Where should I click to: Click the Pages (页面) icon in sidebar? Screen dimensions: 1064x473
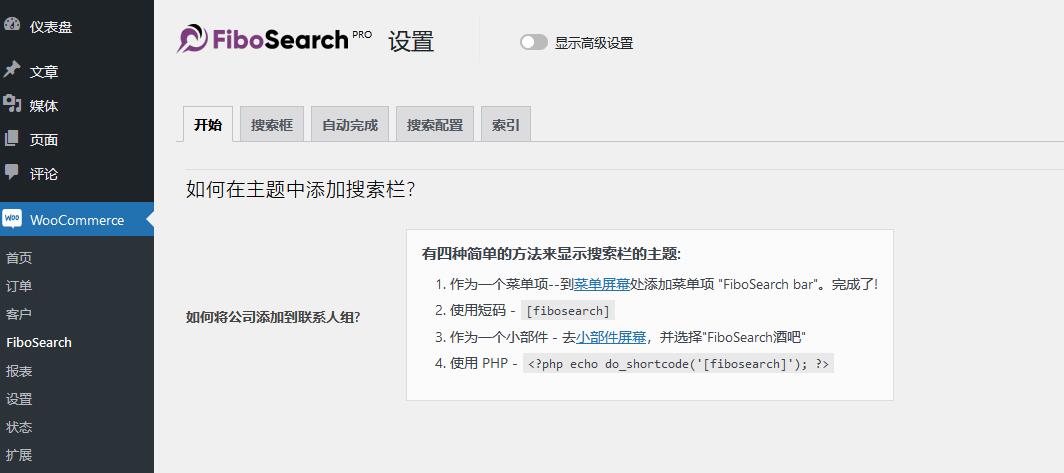tap(12, 138)
